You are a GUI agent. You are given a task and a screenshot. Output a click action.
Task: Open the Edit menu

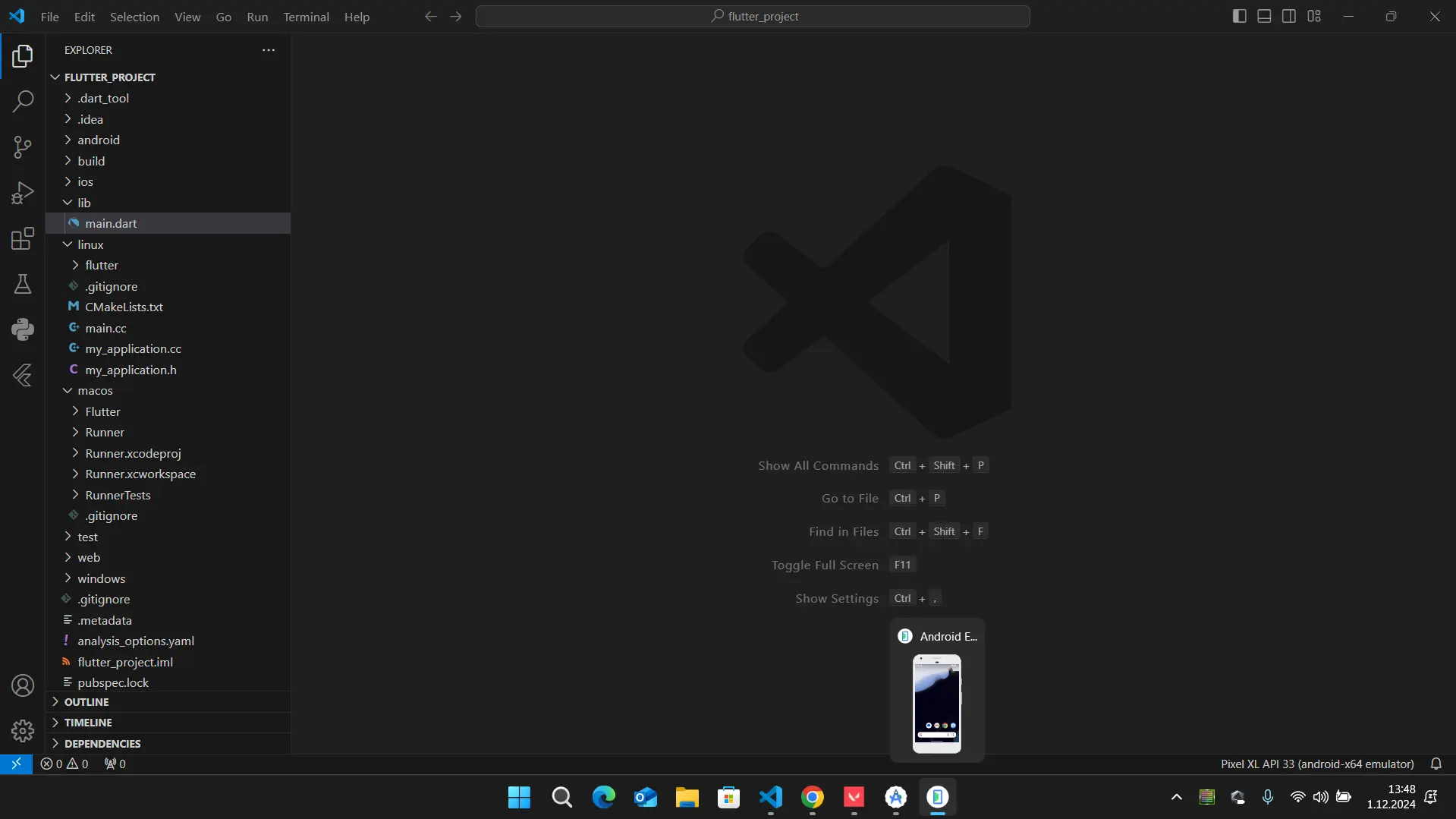click(84, 17)
